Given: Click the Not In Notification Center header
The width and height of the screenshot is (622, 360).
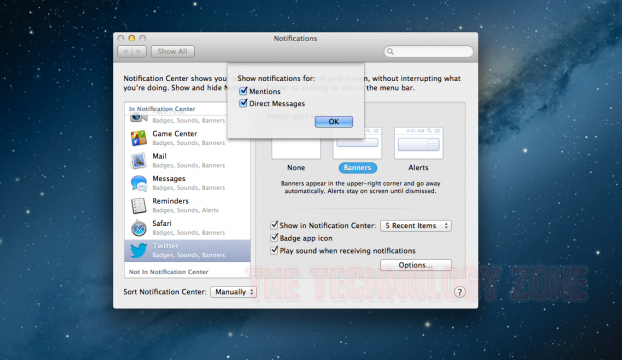Looking at the screenshot, I should click(169, 272).
